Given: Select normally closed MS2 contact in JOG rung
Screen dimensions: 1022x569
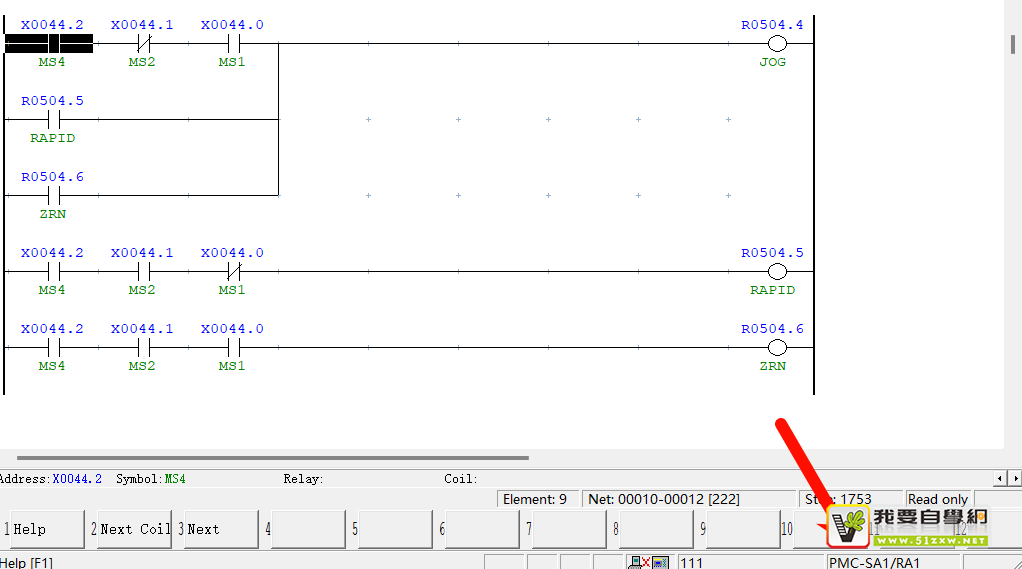Looking at the screenshot, I should [x=142, y=43].
